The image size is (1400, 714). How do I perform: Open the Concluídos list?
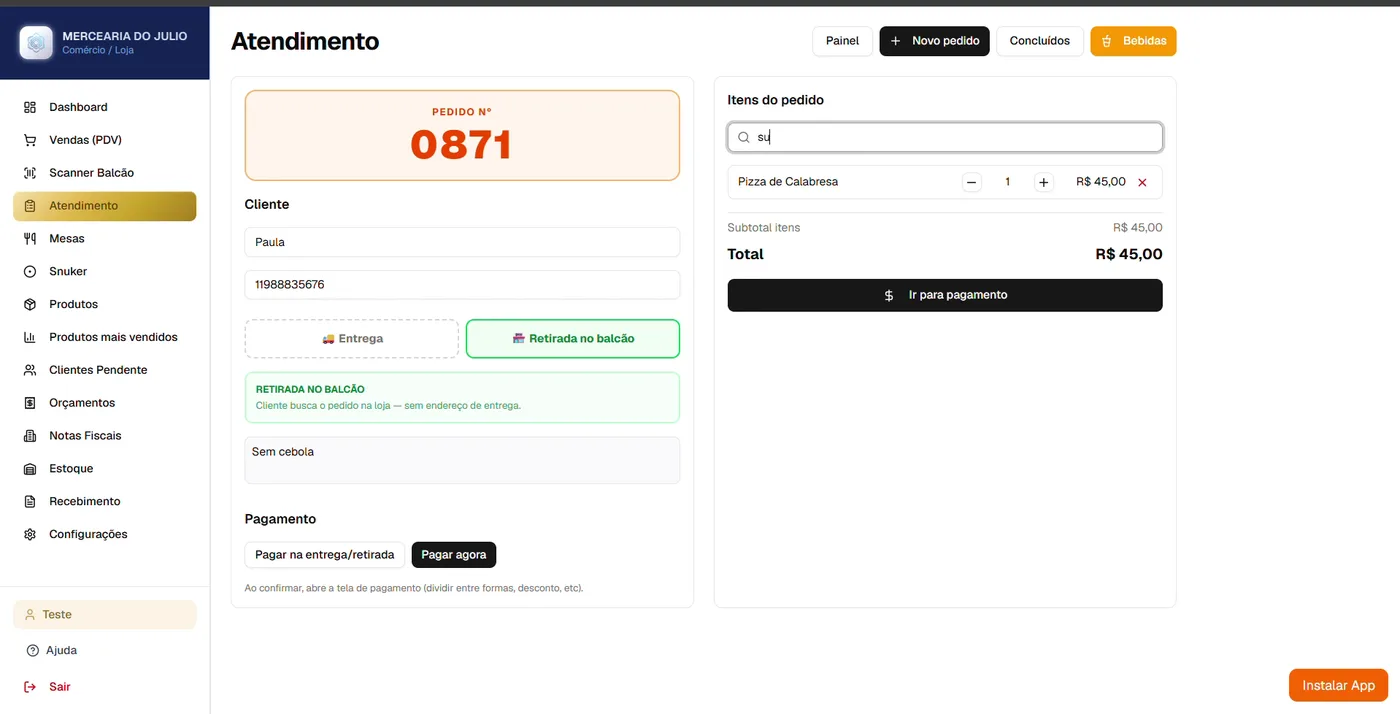[1040, 41]
